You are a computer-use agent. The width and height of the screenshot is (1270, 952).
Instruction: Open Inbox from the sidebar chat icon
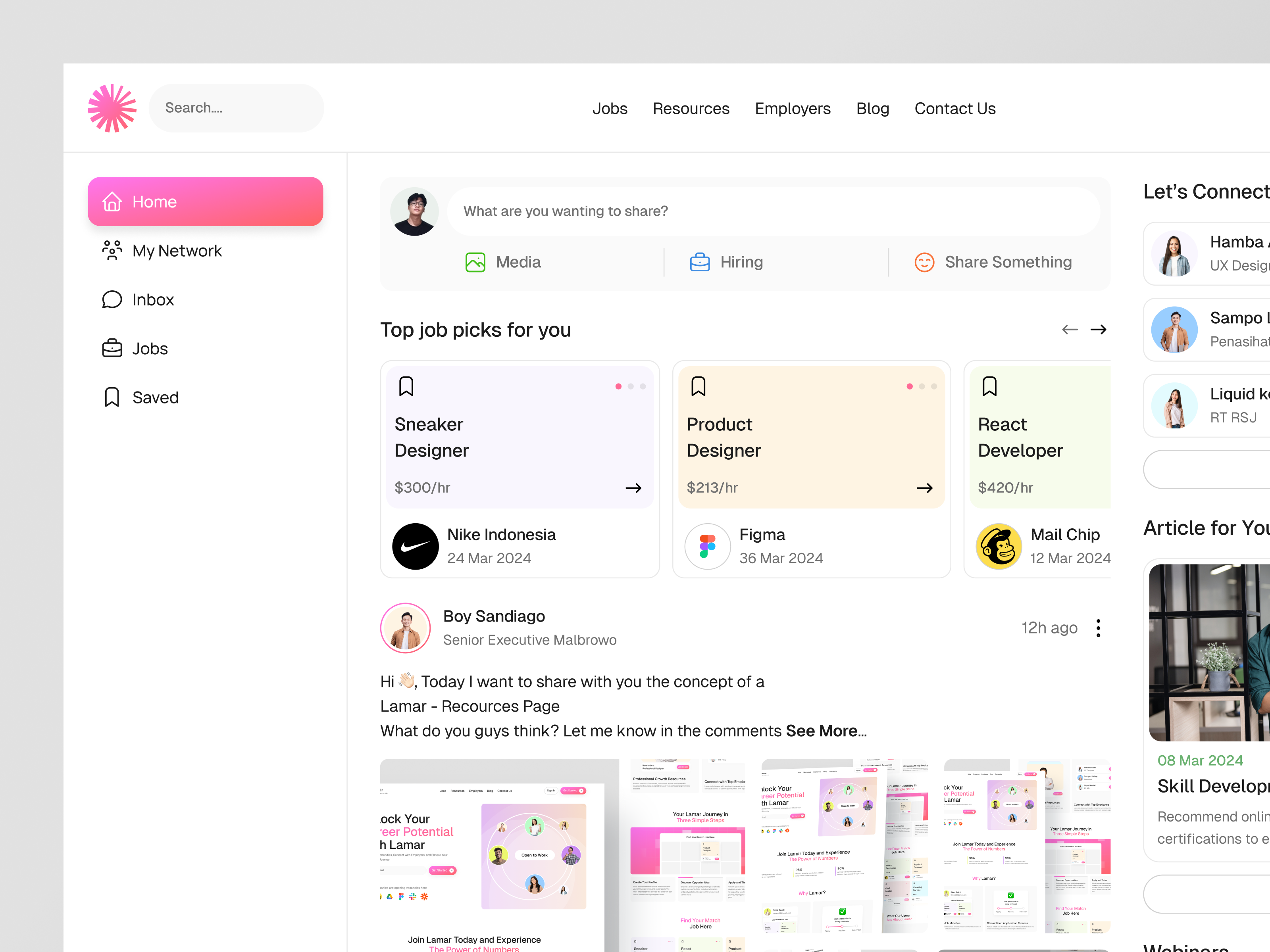(x=112, y=299)
